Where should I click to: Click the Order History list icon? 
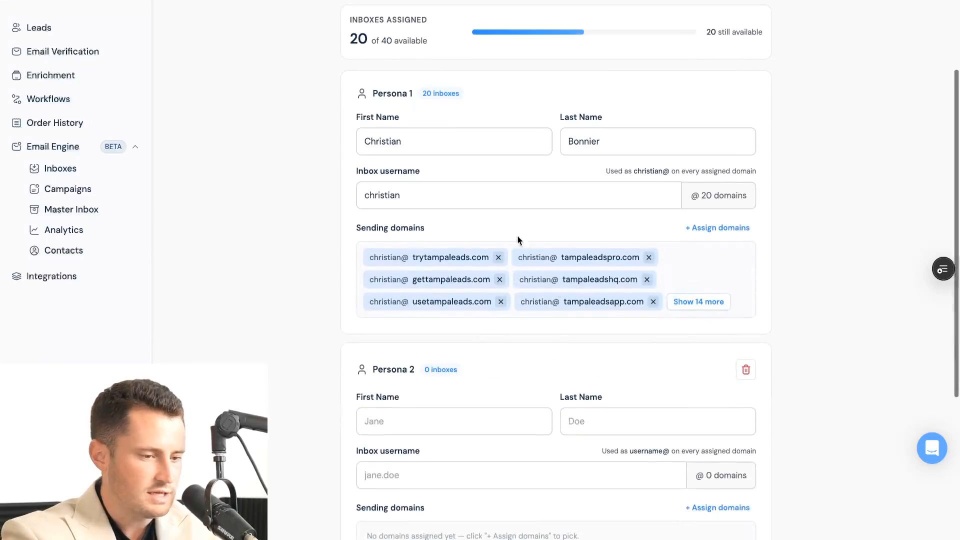click(x=17, y=122)
